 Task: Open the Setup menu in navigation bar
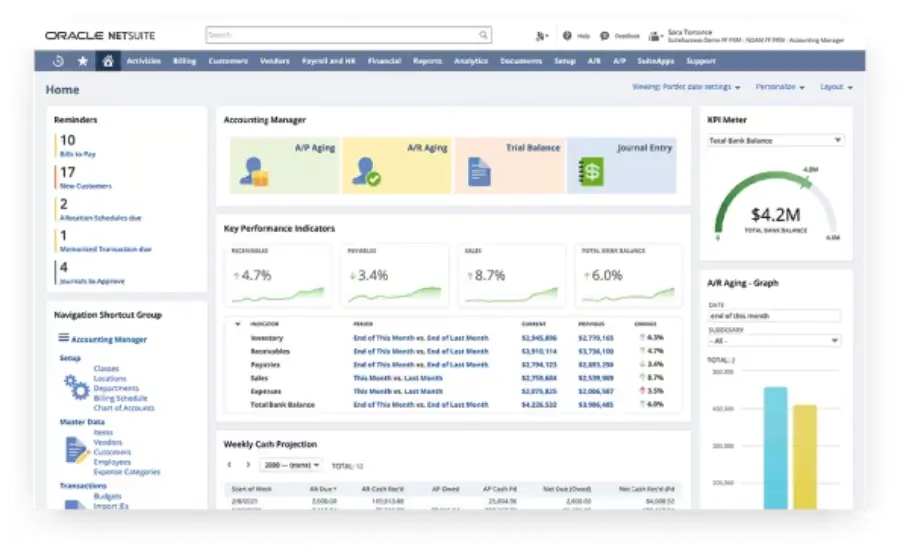point(565,61)
